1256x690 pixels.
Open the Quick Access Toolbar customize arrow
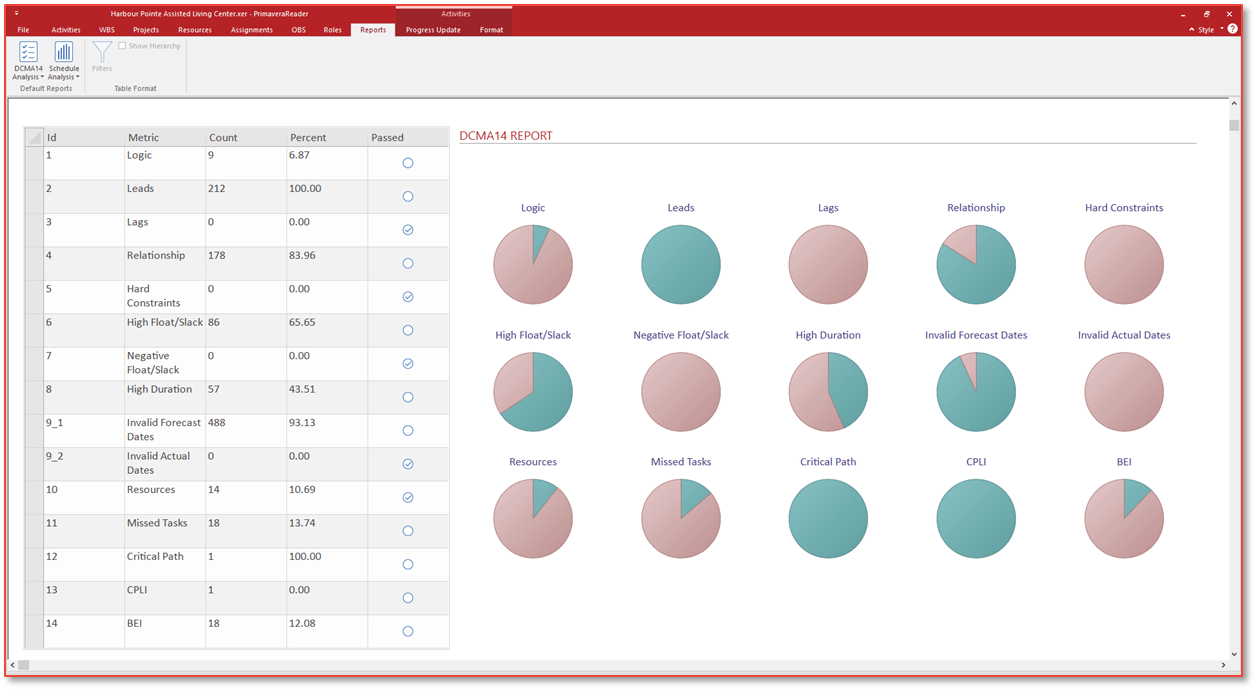[x=16, y=14]
